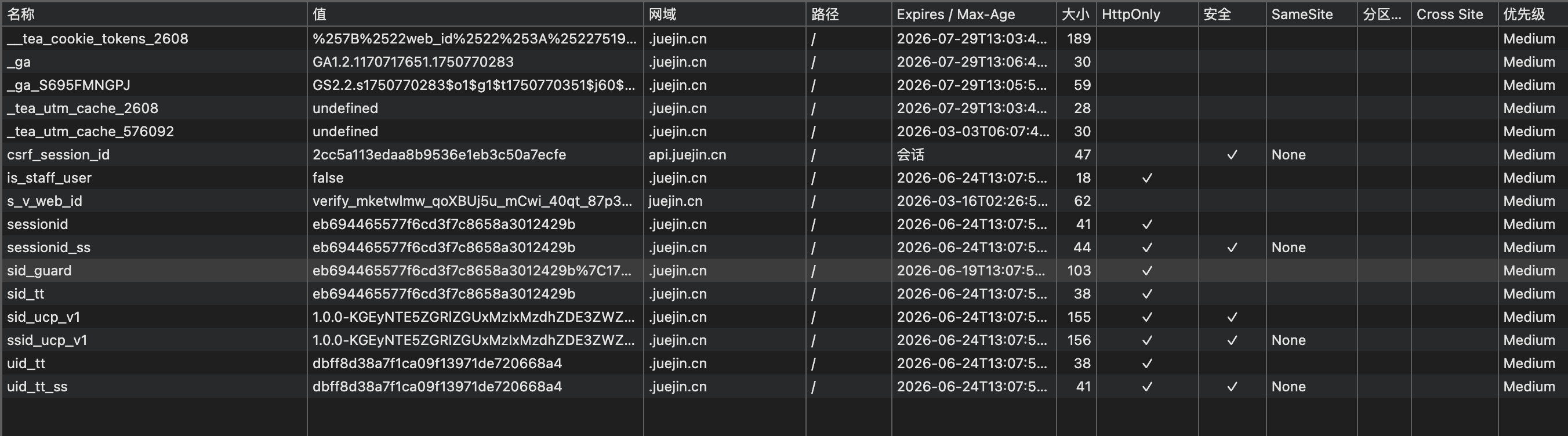Select the sid_tt cookie name
The image size is (1568, 436).
click(x=26, y=293)
